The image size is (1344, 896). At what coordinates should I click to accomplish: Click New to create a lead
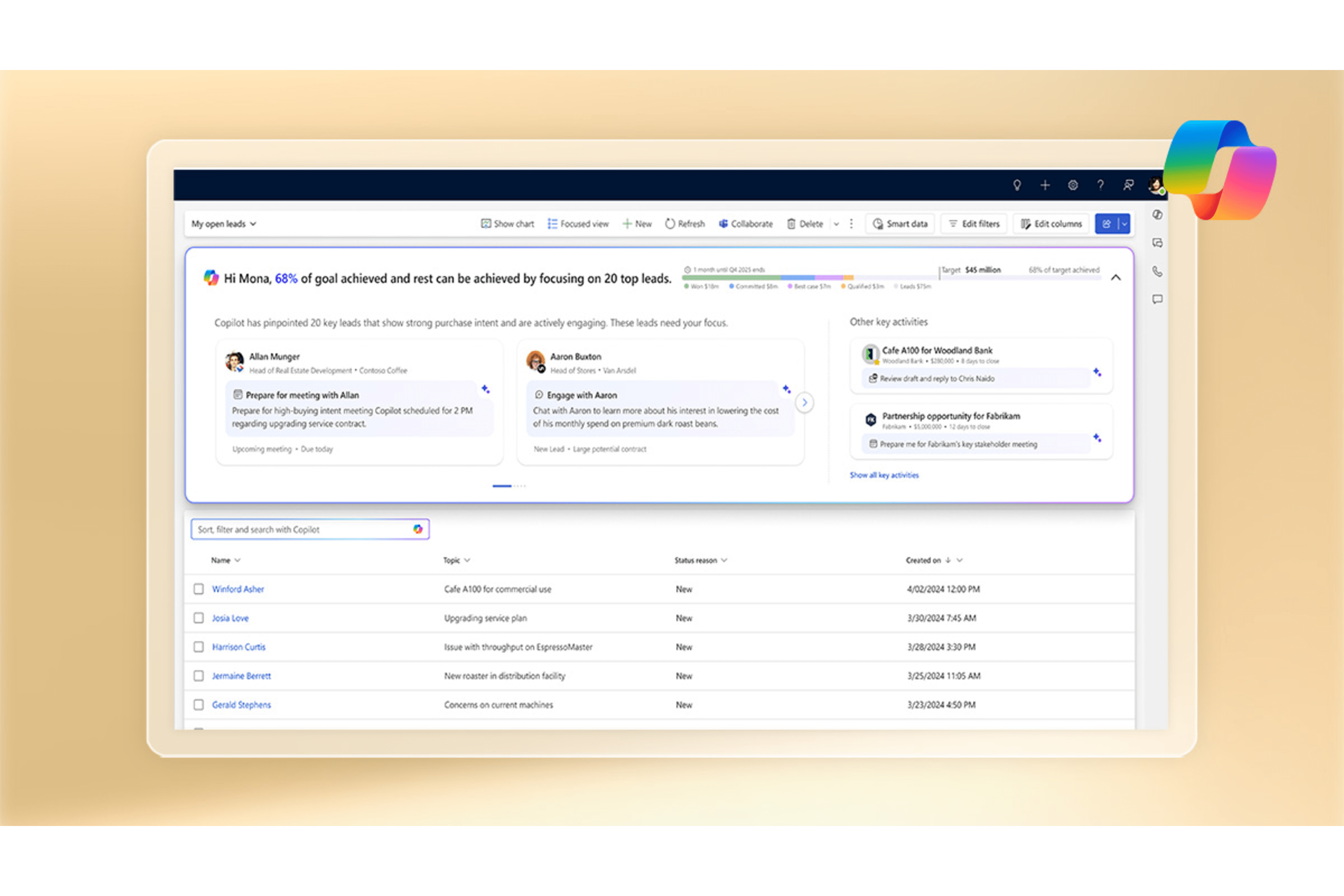pos(637,224)
